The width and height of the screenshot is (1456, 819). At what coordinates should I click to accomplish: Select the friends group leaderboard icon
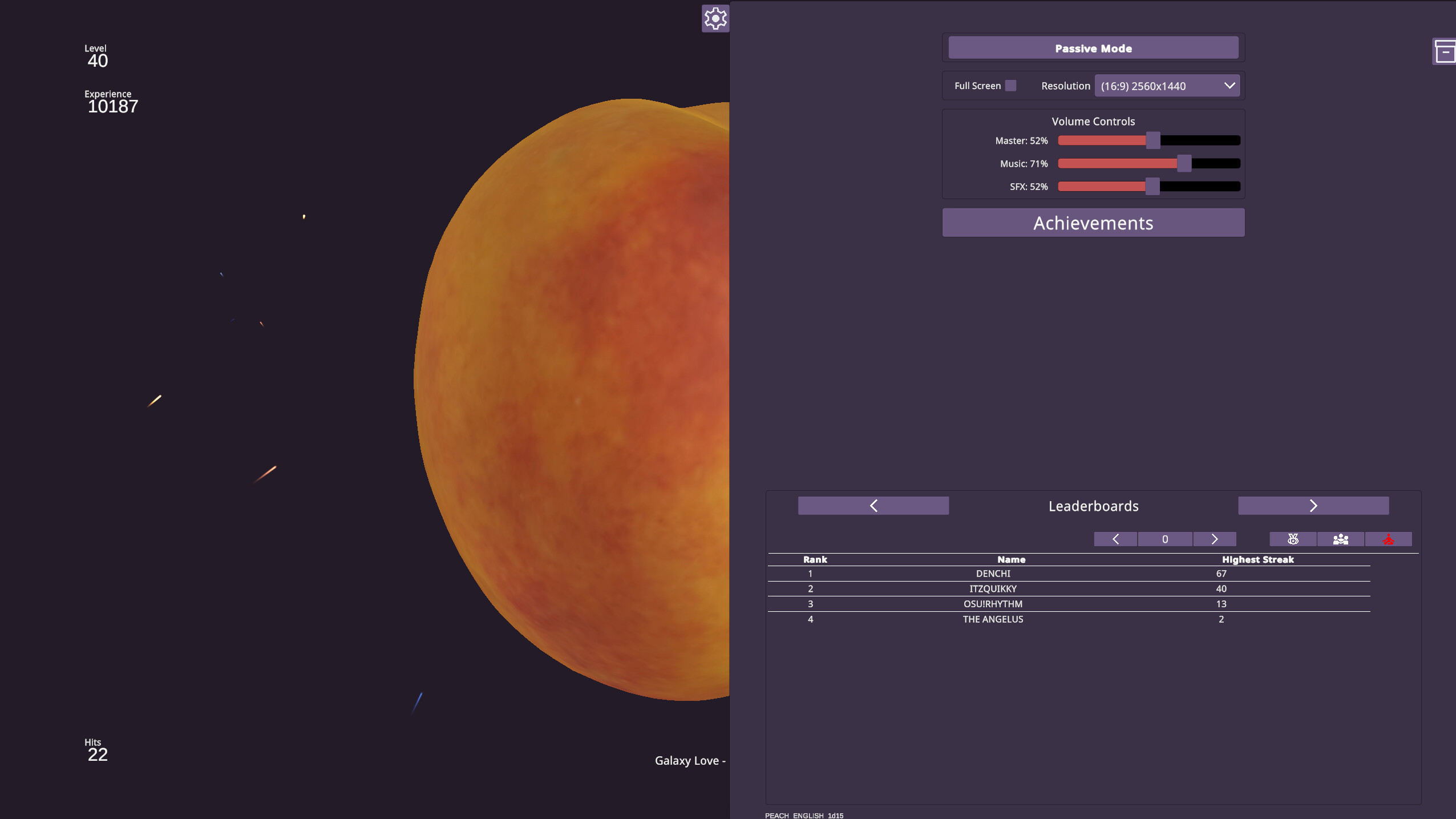(x=1340, y=539)
